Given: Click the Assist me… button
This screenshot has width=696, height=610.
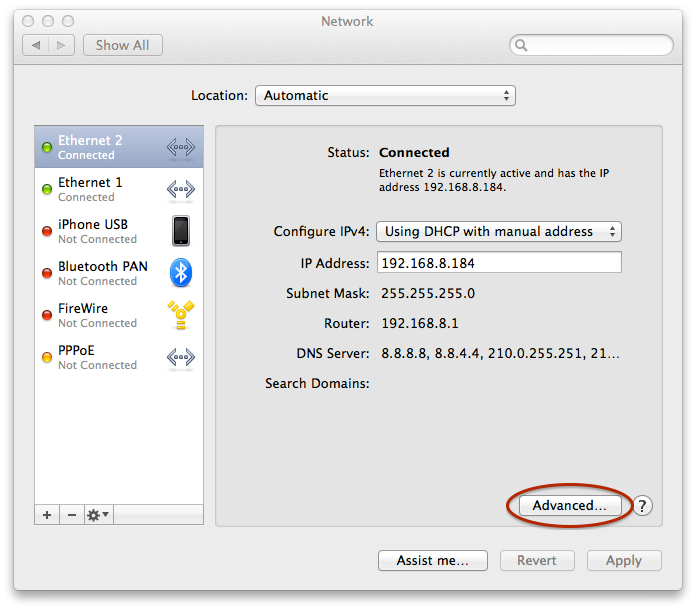Looking at the screenshot, I should [433, 561].
